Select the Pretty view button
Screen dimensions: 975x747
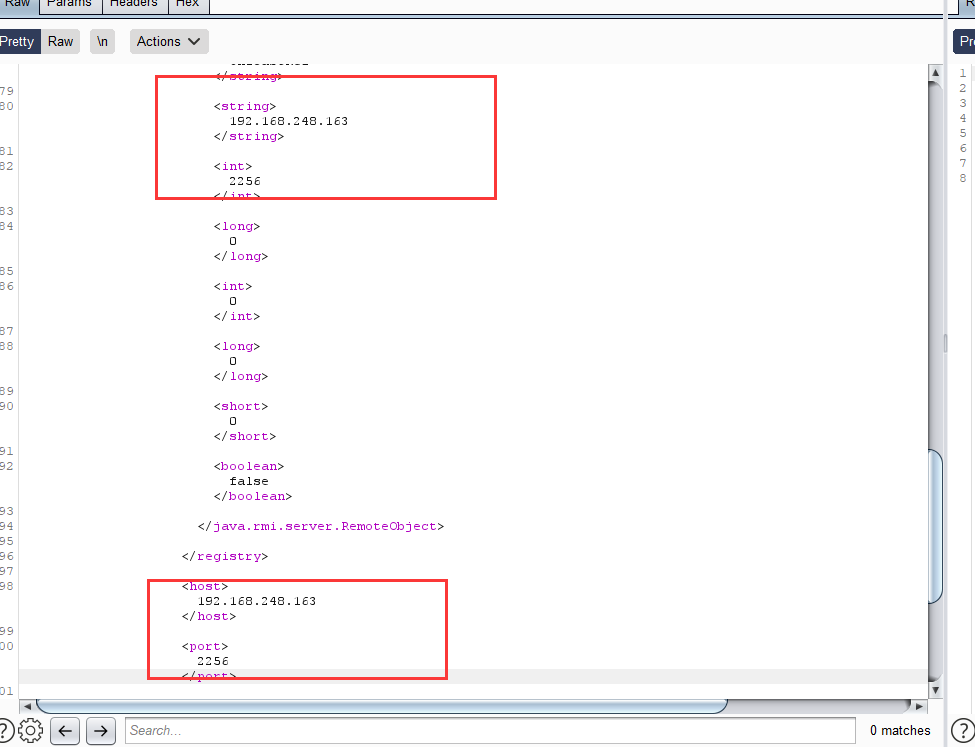tap(19, 42)
